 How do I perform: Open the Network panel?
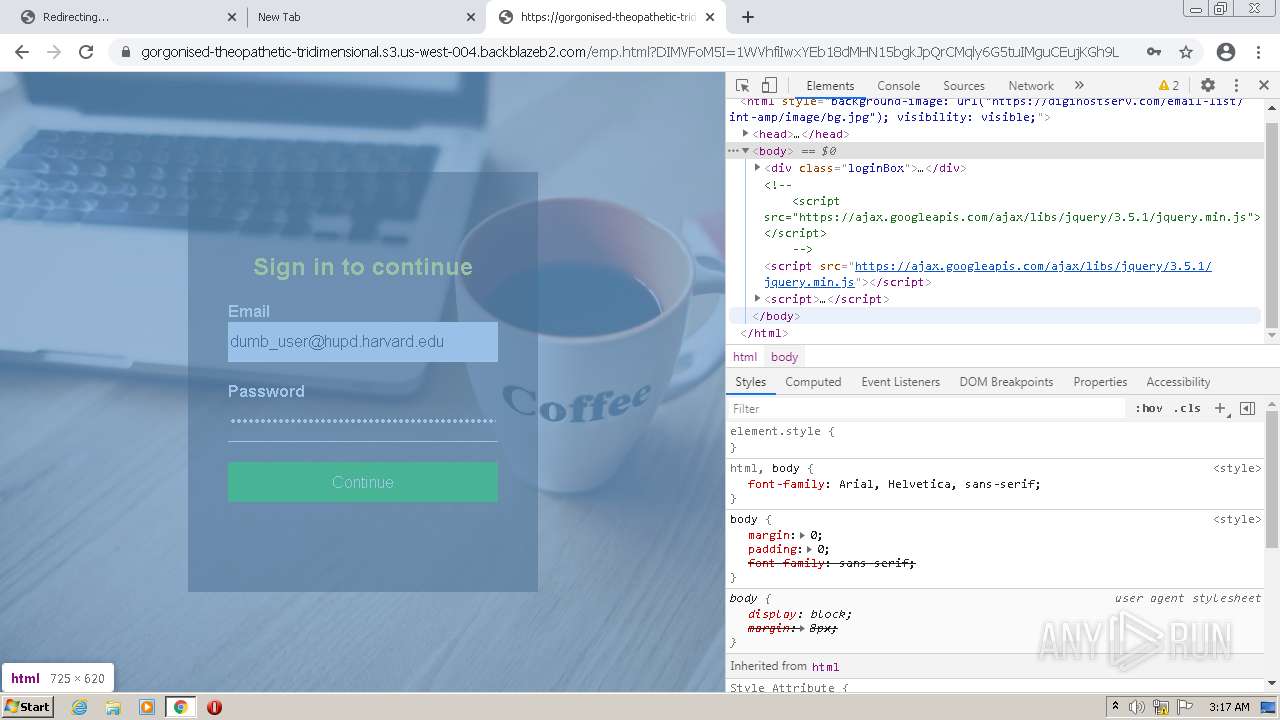point(1031,86)
